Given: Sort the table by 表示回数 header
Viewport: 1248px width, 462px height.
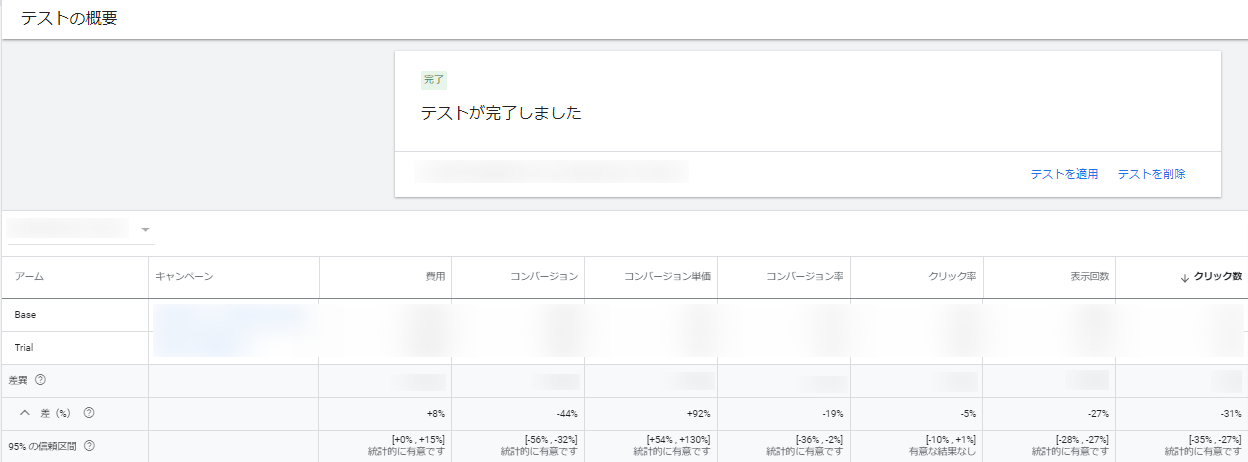Looking at the screenshot, I should tap(1085, 277).
